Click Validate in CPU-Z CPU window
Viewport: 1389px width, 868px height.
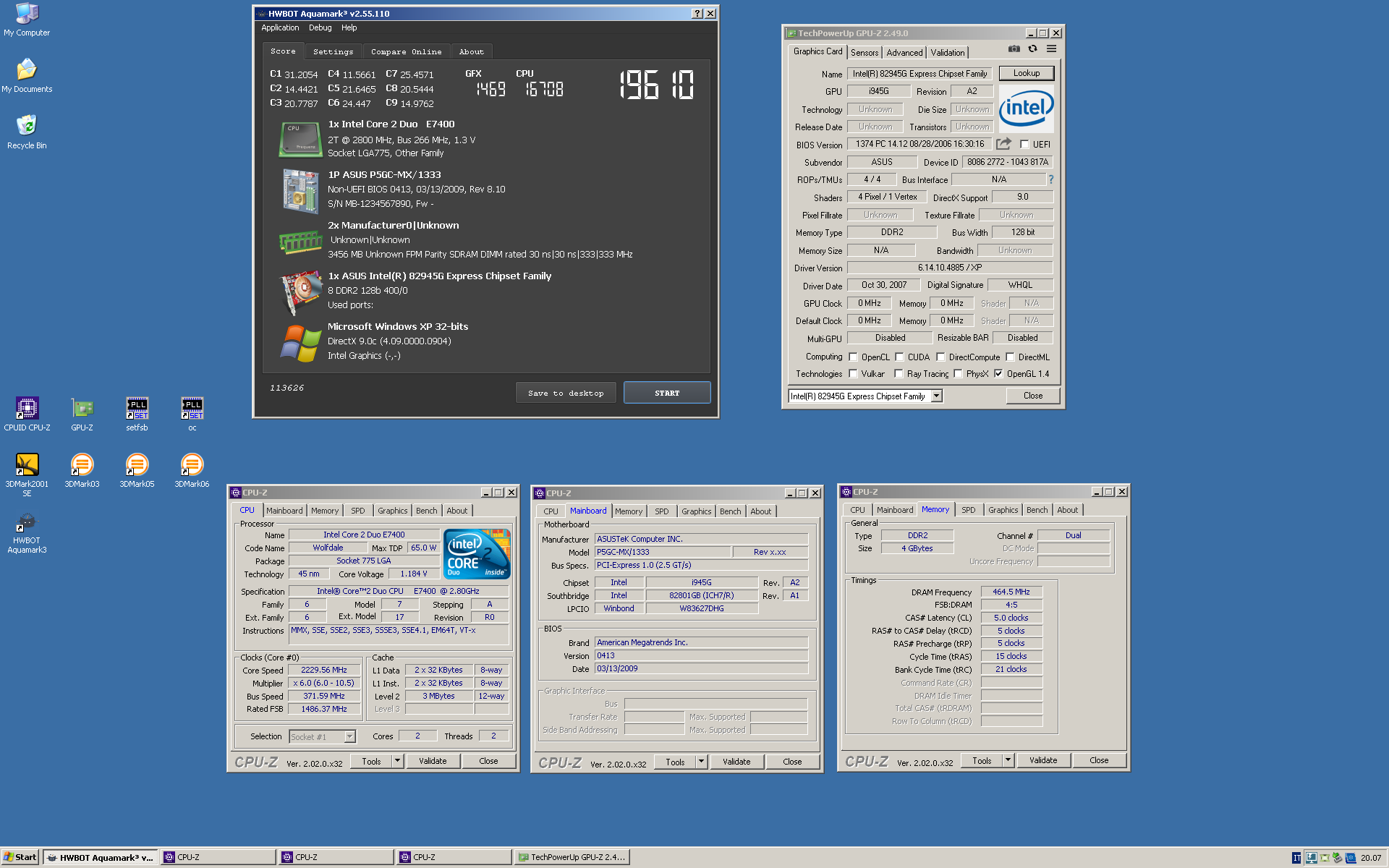pyautogui.click(x=433, y=761)
